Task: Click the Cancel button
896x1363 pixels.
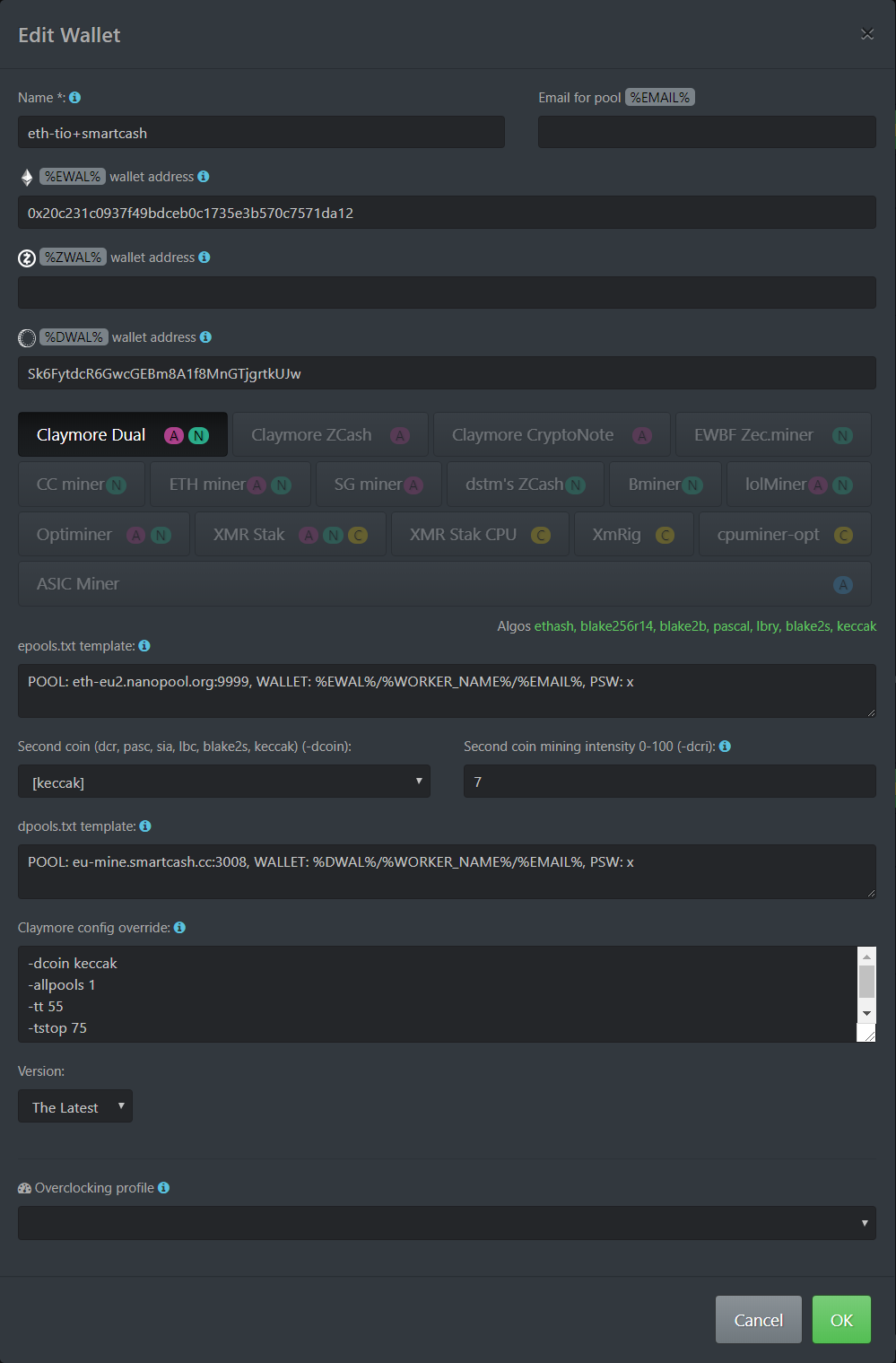Action: point(758,1320)
